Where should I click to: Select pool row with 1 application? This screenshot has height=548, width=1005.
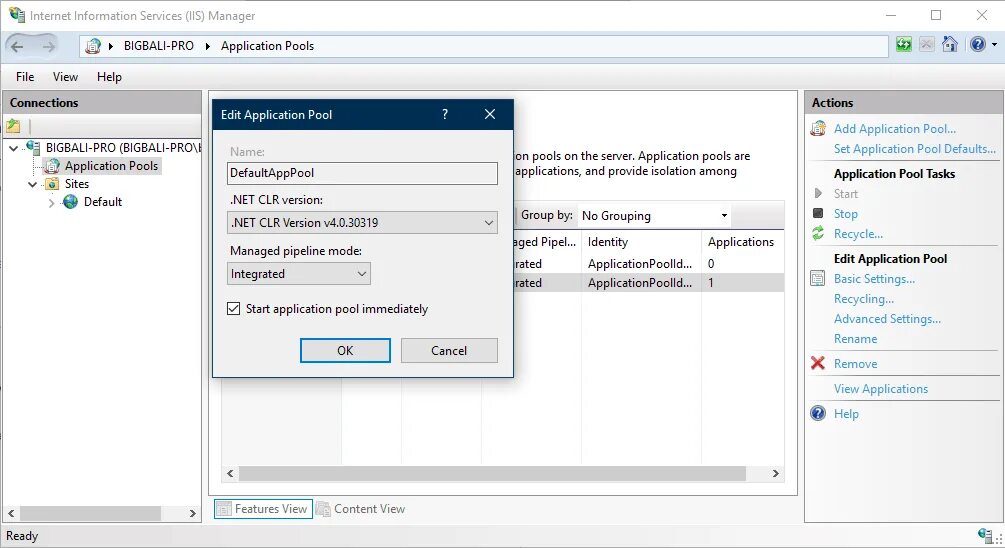[649, 283]
